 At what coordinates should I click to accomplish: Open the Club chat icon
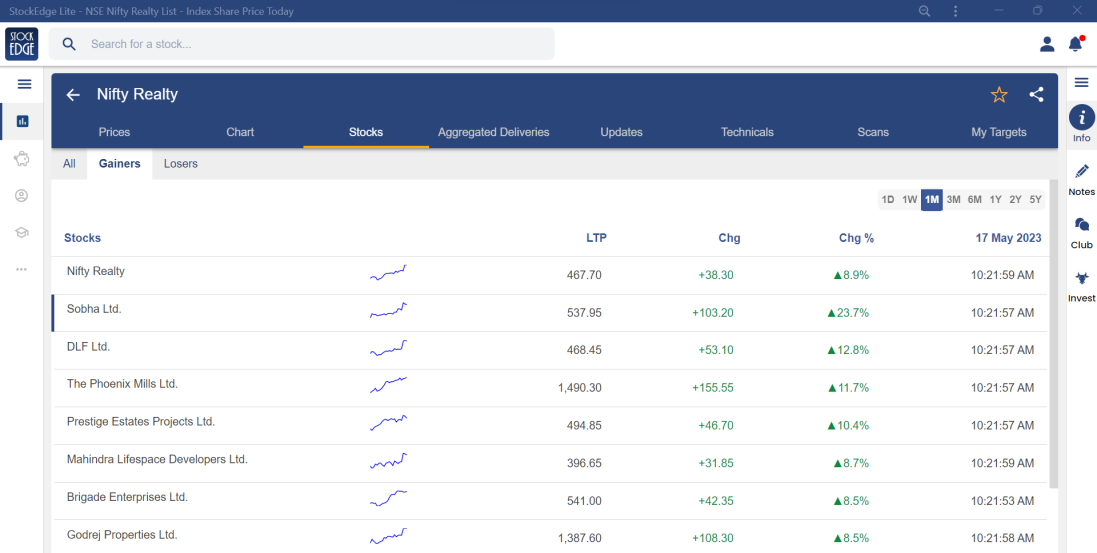pyautogui.click(x=1081, y=225)
